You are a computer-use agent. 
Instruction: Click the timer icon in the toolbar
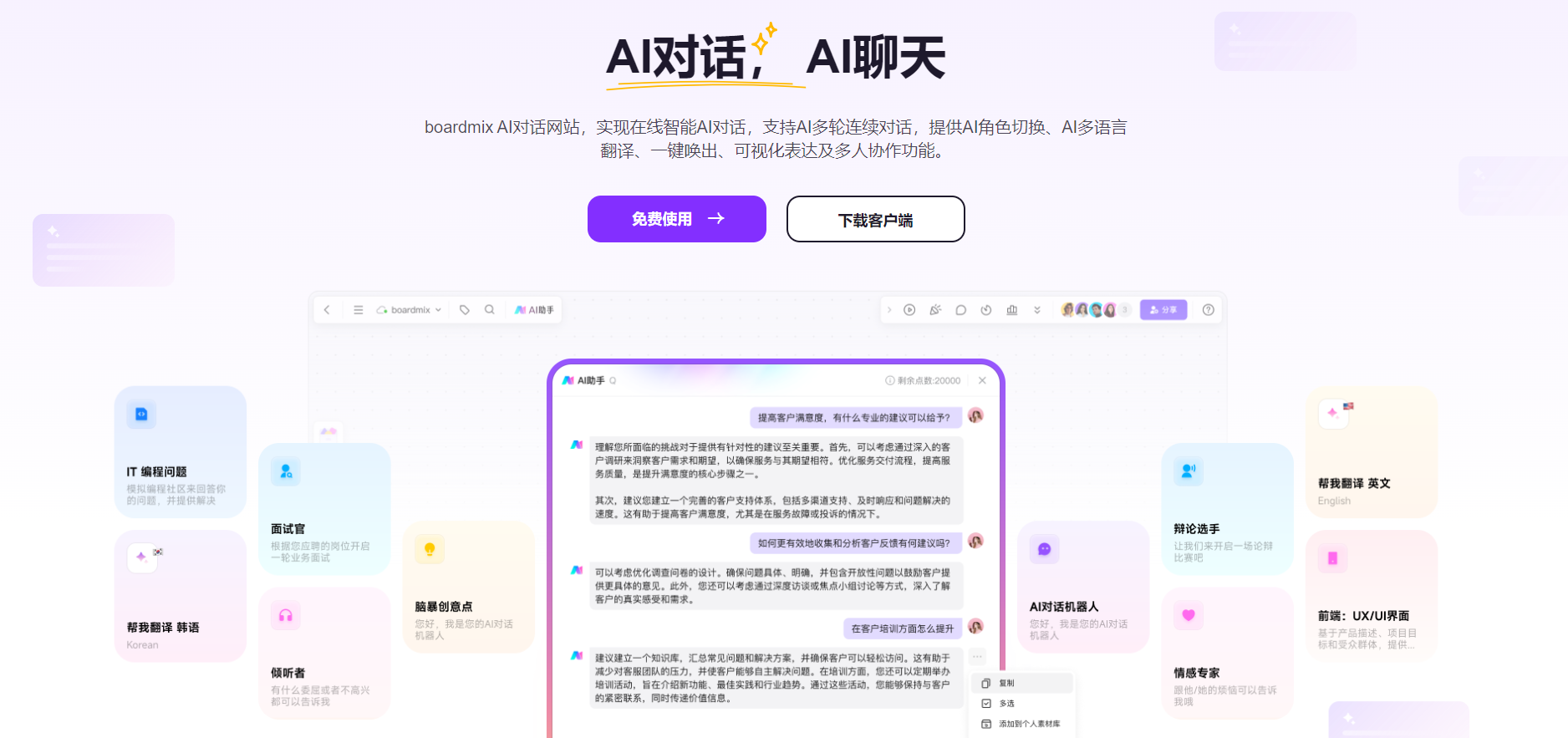pyautogui.click(x=986, y=310)
